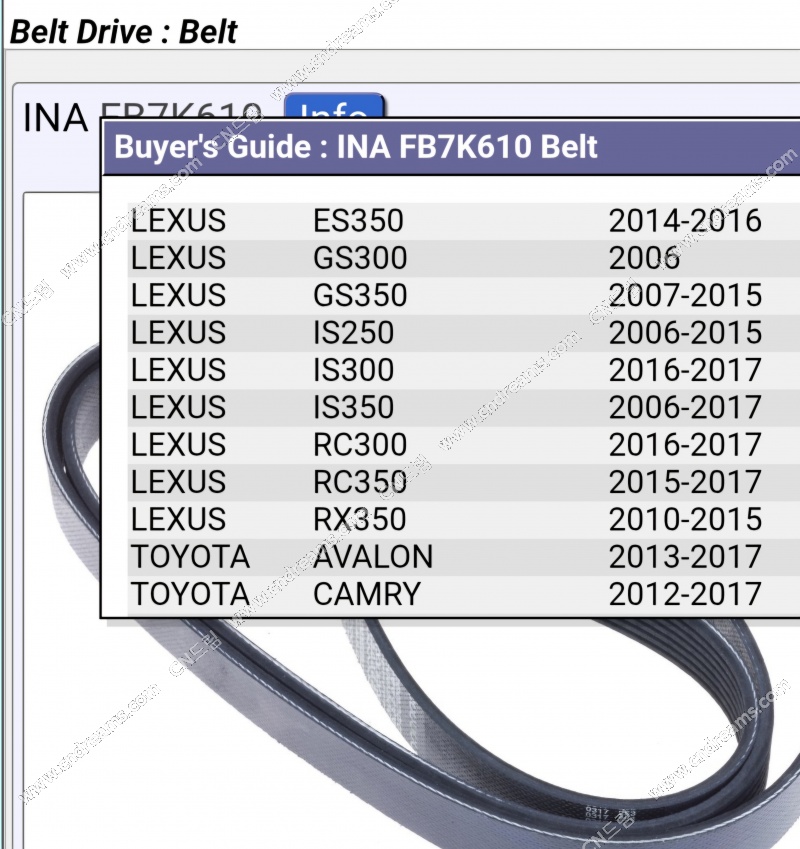Click the Belt Drive : Belt heading

[x=124, y=30]
